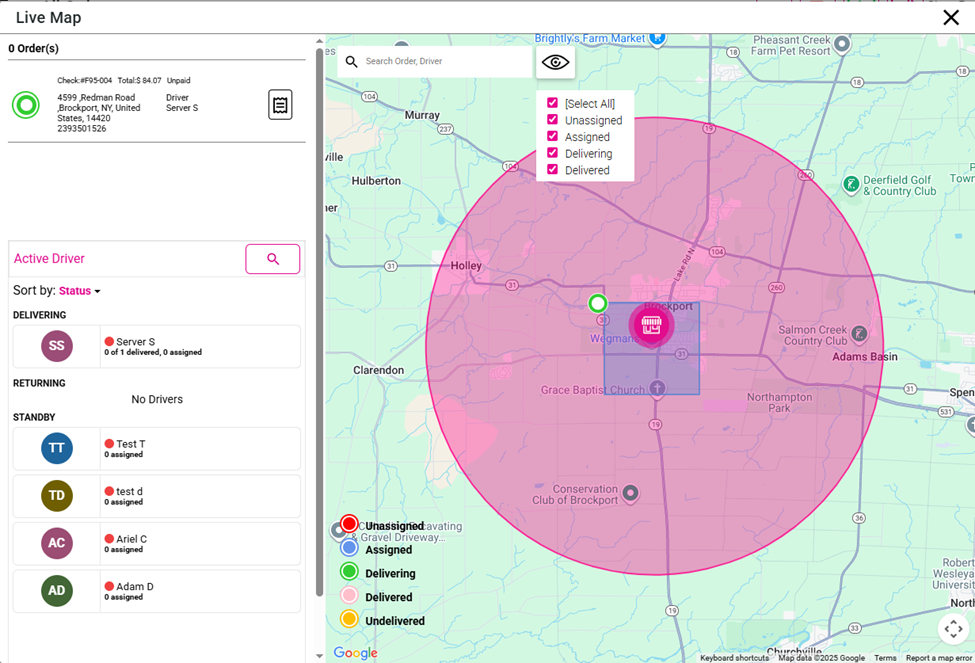The image size is (975, 663).
Task: Click Report a map error link
Action: click(938, 658)
